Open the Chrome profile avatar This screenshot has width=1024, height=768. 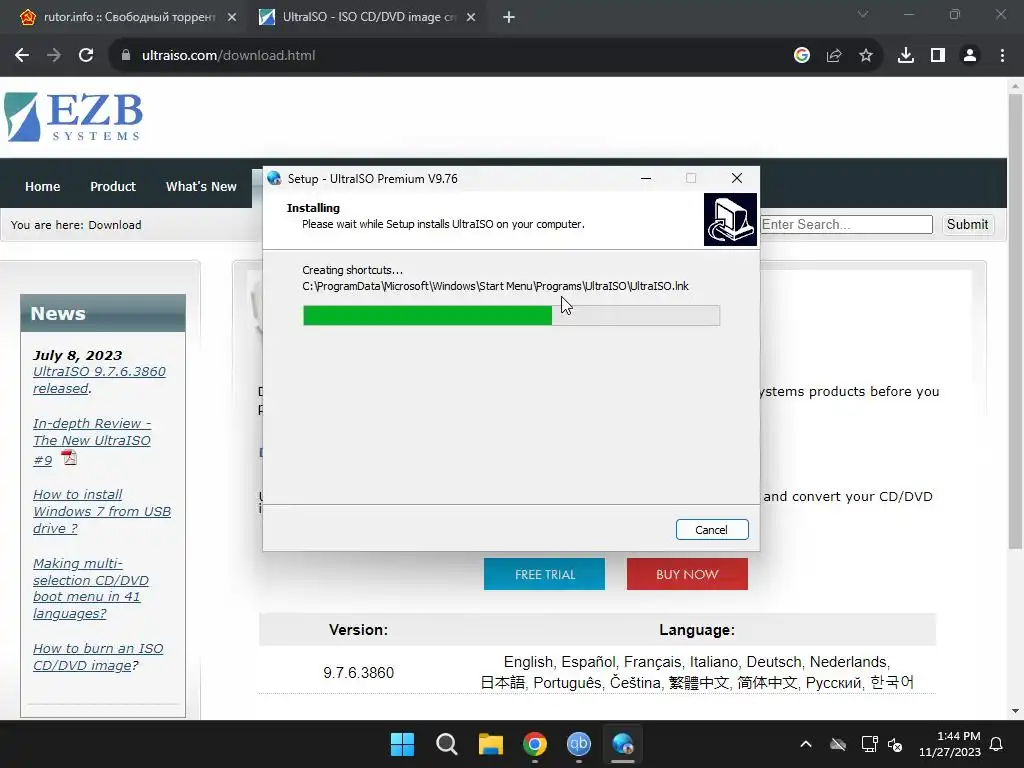pyautogui.click(x=970, y=56)
